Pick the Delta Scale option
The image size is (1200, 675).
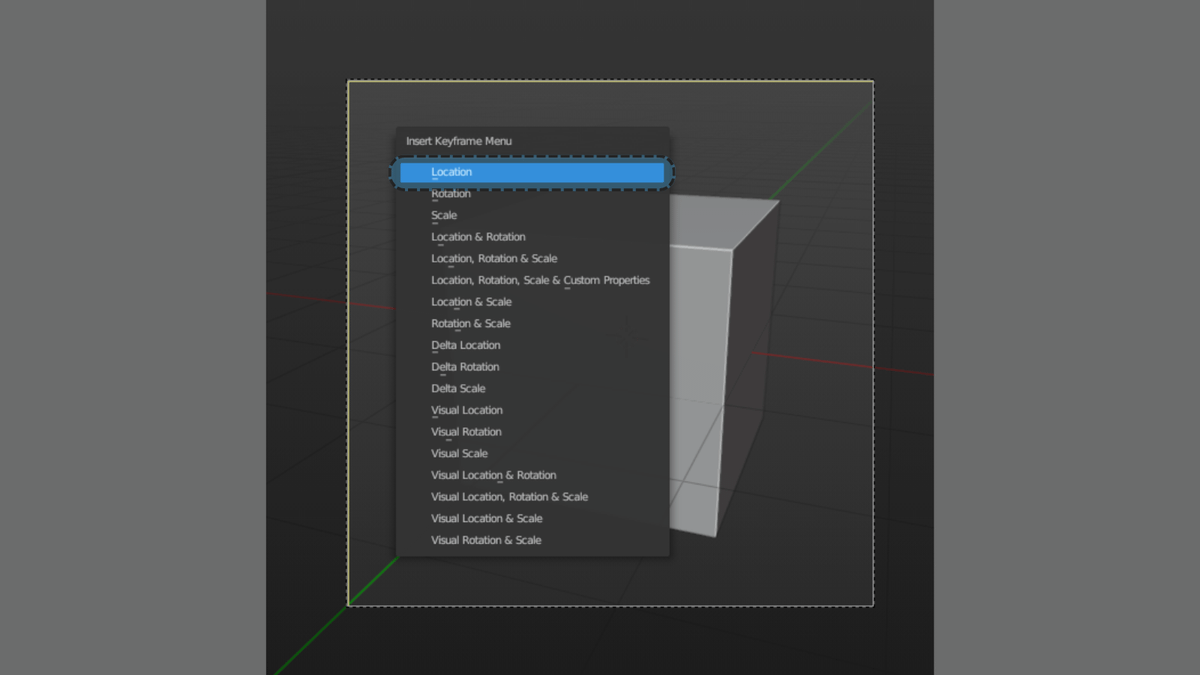point(458,389)
